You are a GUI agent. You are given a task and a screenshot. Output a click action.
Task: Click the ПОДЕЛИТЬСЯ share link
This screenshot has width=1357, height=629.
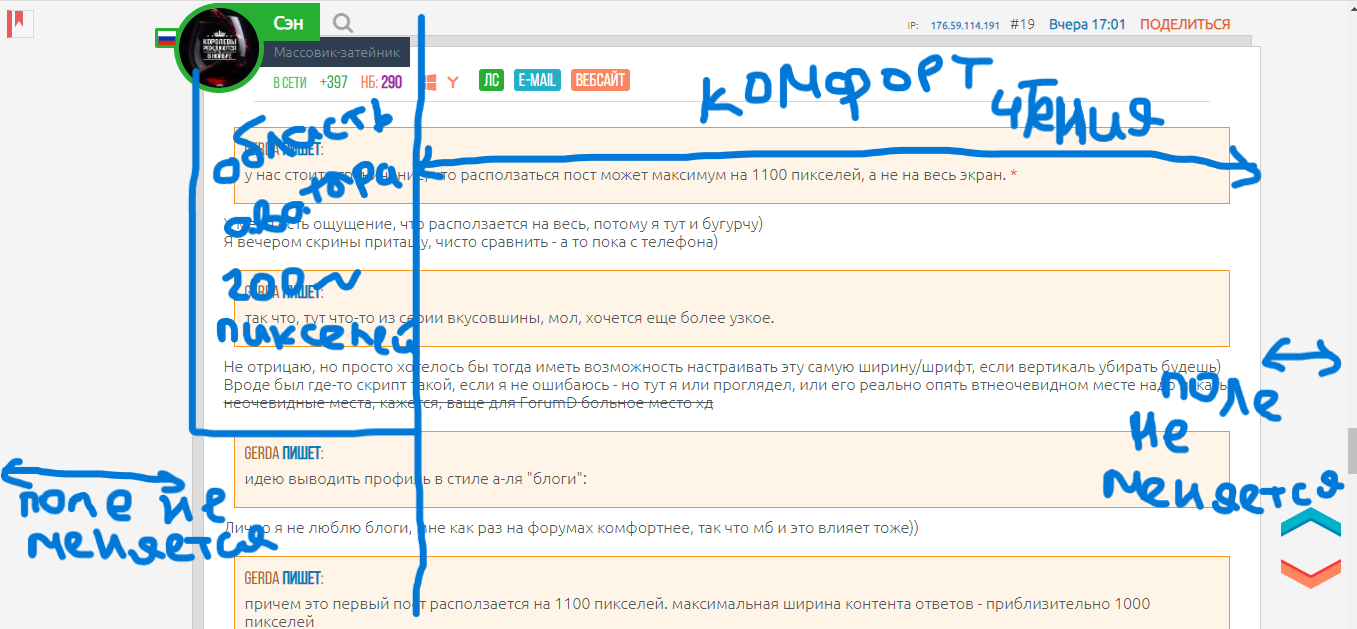click(x=1185, y=24)
